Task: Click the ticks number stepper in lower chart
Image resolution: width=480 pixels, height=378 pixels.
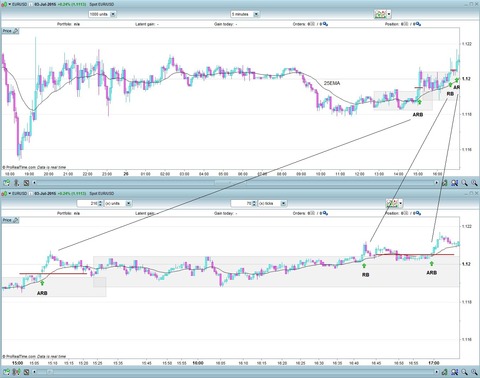Action: coord(254,203)
